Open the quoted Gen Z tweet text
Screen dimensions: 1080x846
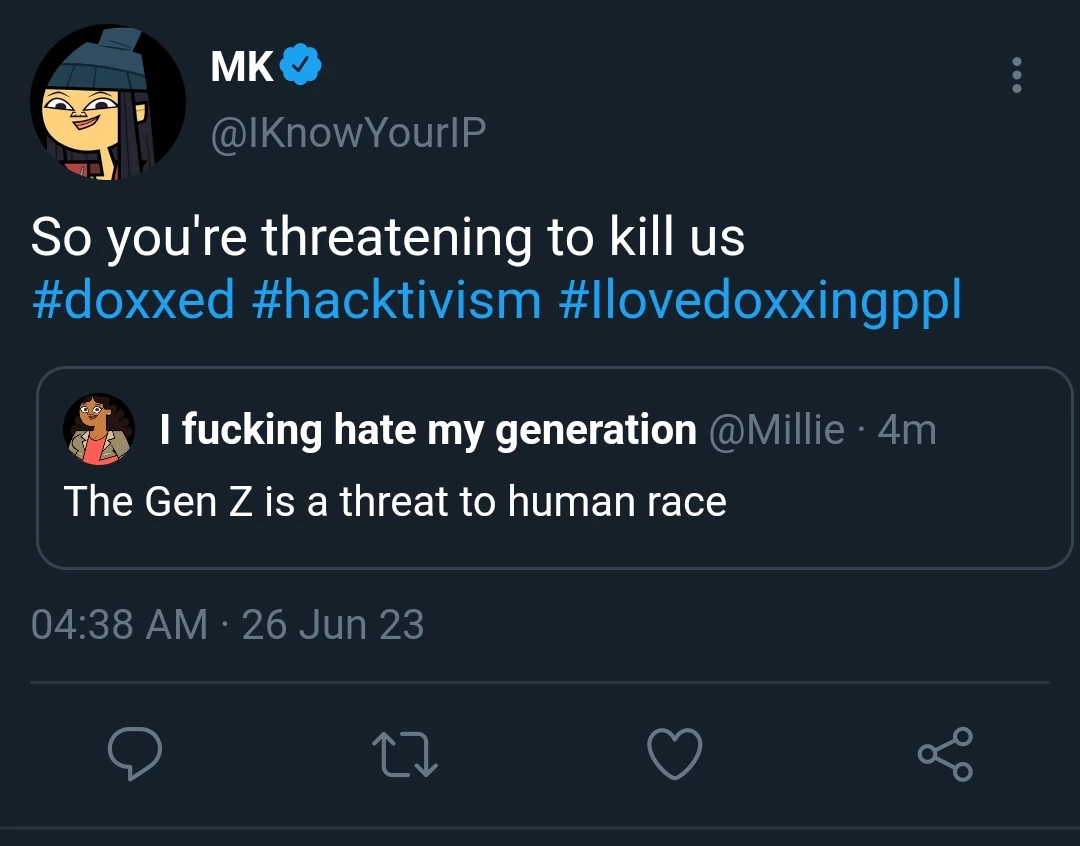coord(395,500)
